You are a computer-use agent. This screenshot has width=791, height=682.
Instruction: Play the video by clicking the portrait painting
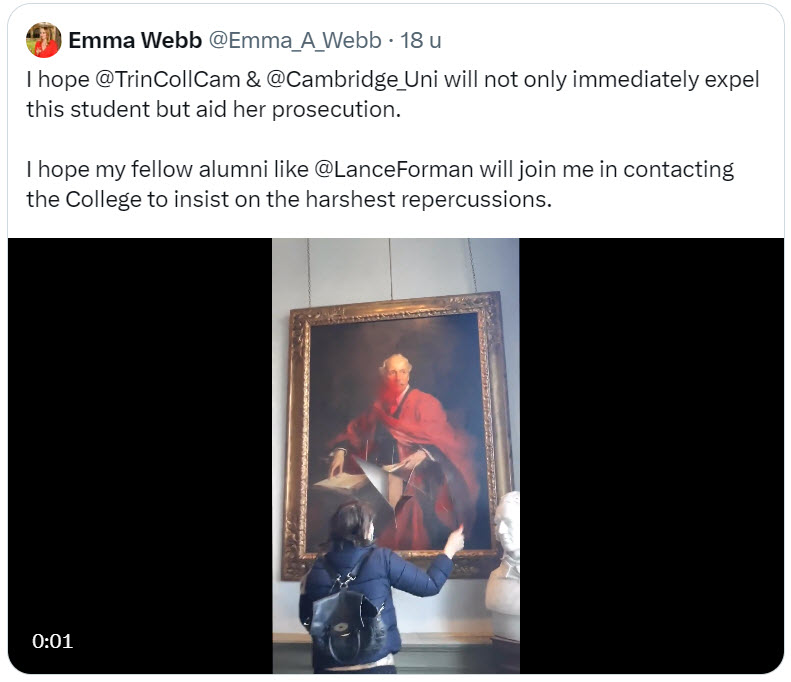tap(395, 420)
